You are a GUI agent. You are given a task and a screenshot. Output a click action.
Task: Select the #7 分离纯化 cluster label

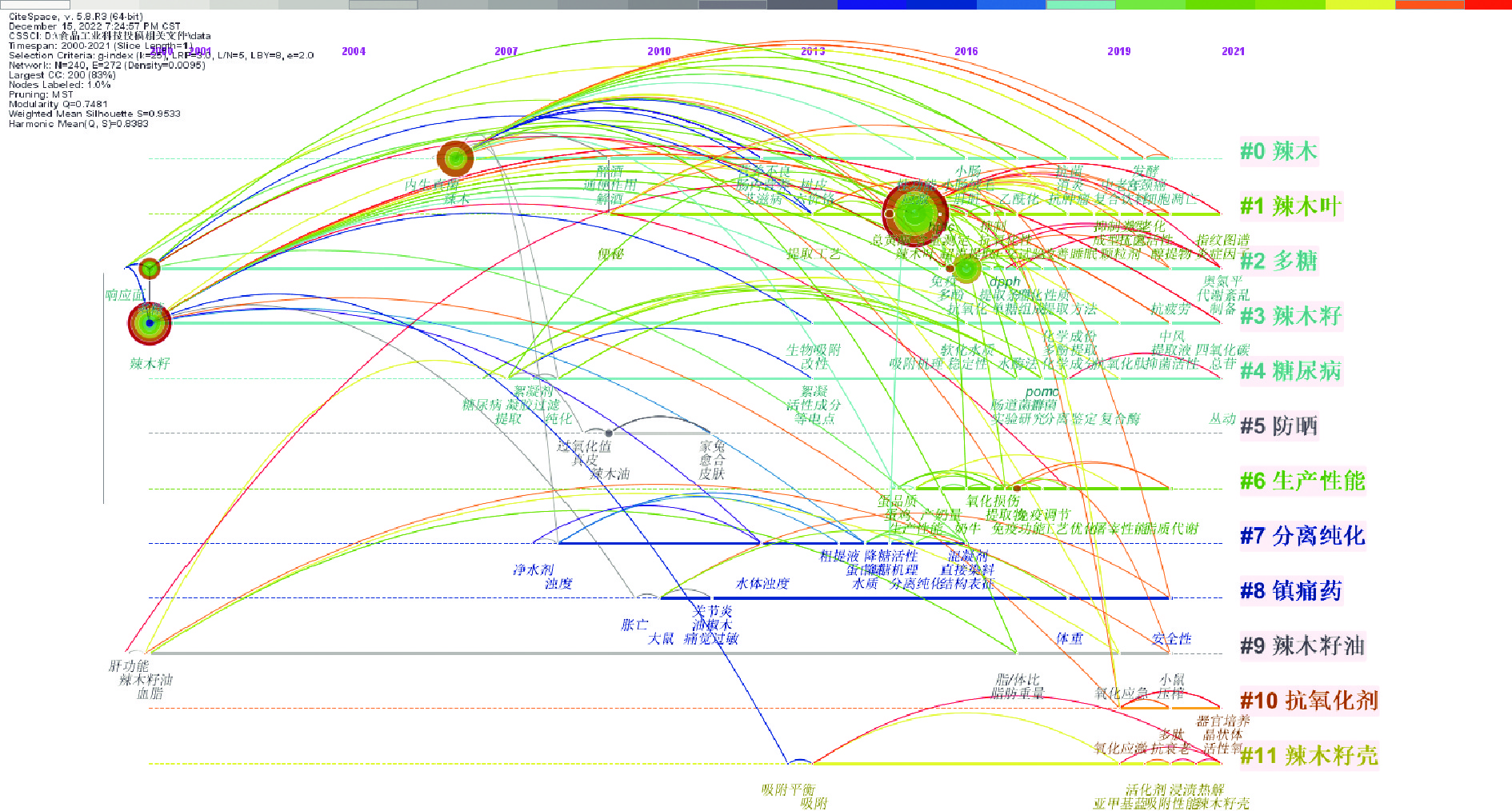coord(1302,536)
